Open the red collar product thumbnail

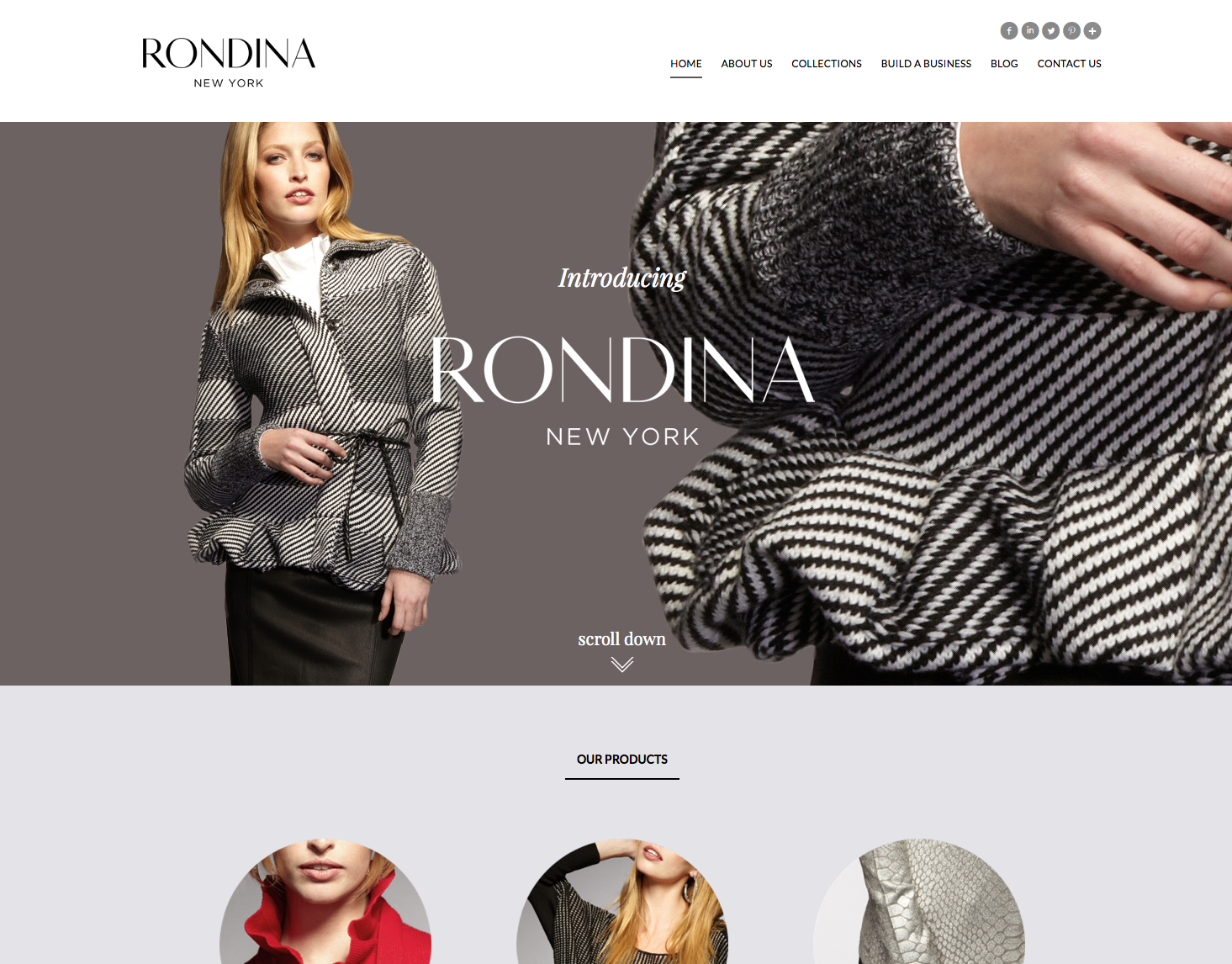pos(325,902)
